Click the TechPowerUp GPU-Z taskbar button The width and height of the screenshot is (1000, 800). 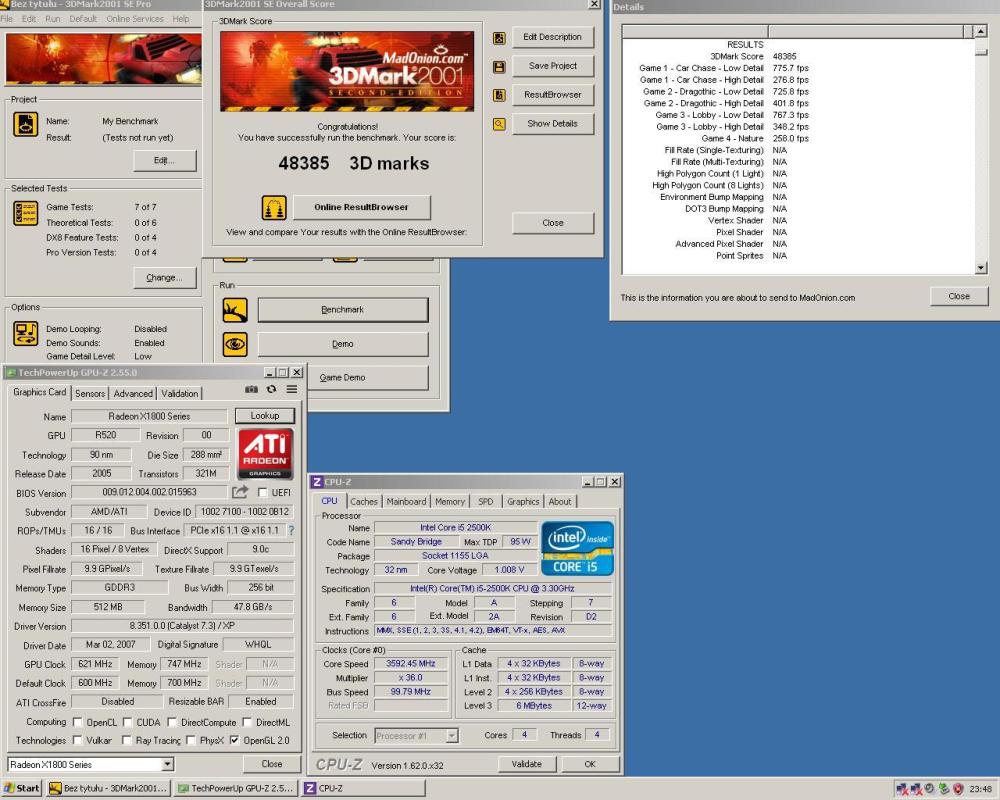pyautogui.click(x=236, y=789)
